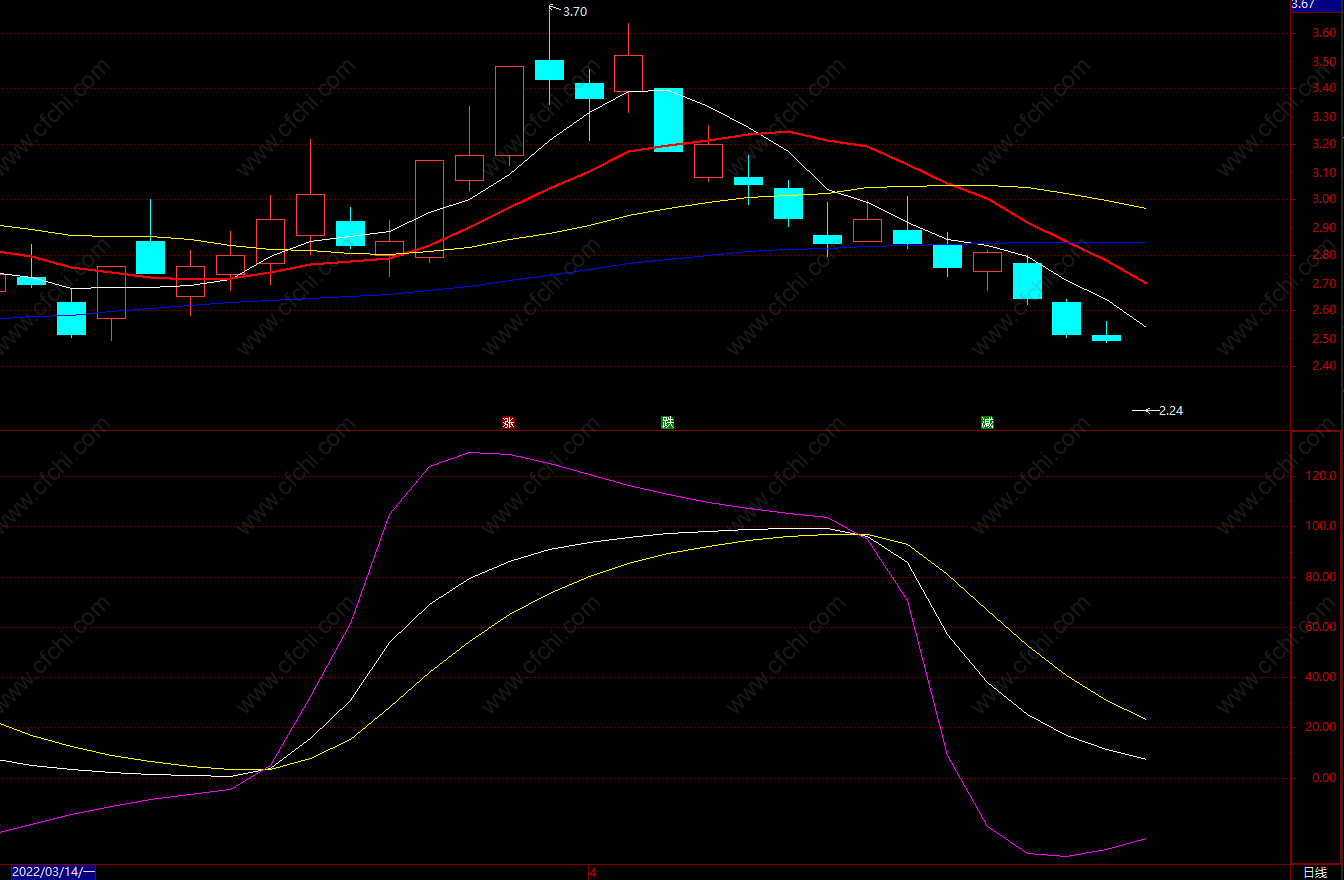Click the 100.0 indicator axis label

[x=1322, y=527]
